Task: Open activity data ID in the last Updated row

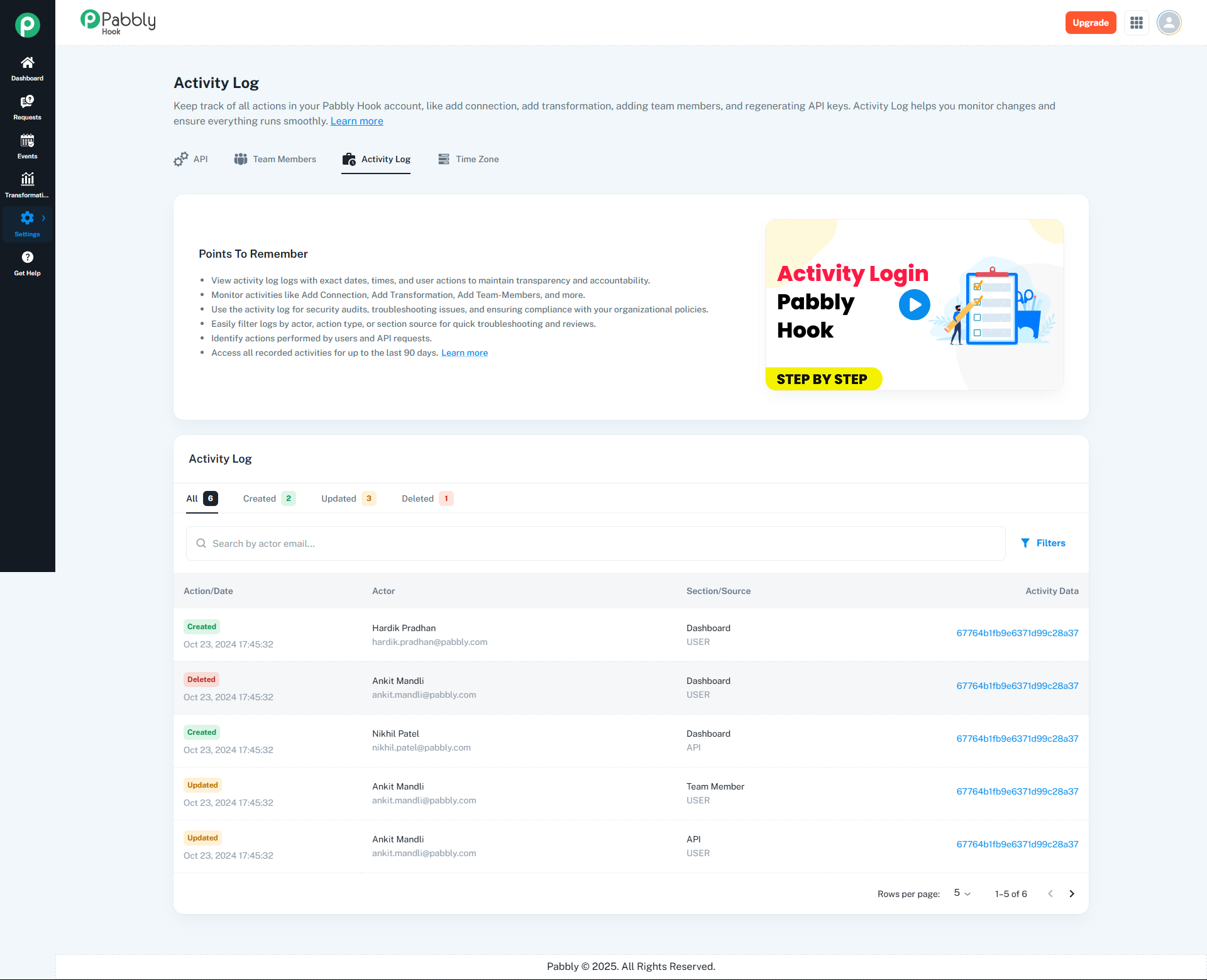Action: tap(1017, 844)
